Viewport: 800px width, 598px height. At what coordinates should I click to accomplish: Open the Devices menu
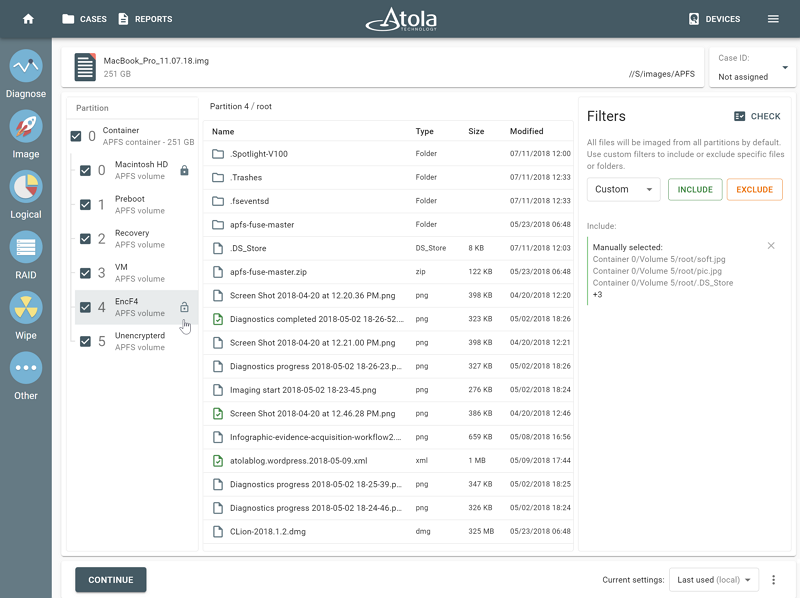[714, 19]
